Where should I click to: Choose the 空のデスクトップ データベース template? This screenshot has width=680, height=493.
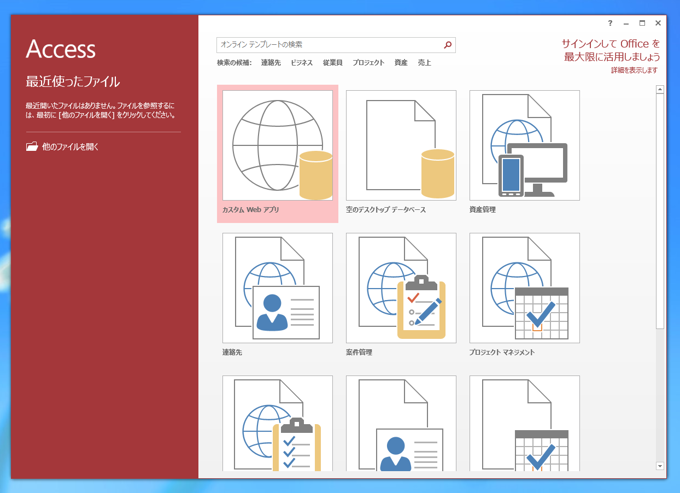click(x=401, y=146)
